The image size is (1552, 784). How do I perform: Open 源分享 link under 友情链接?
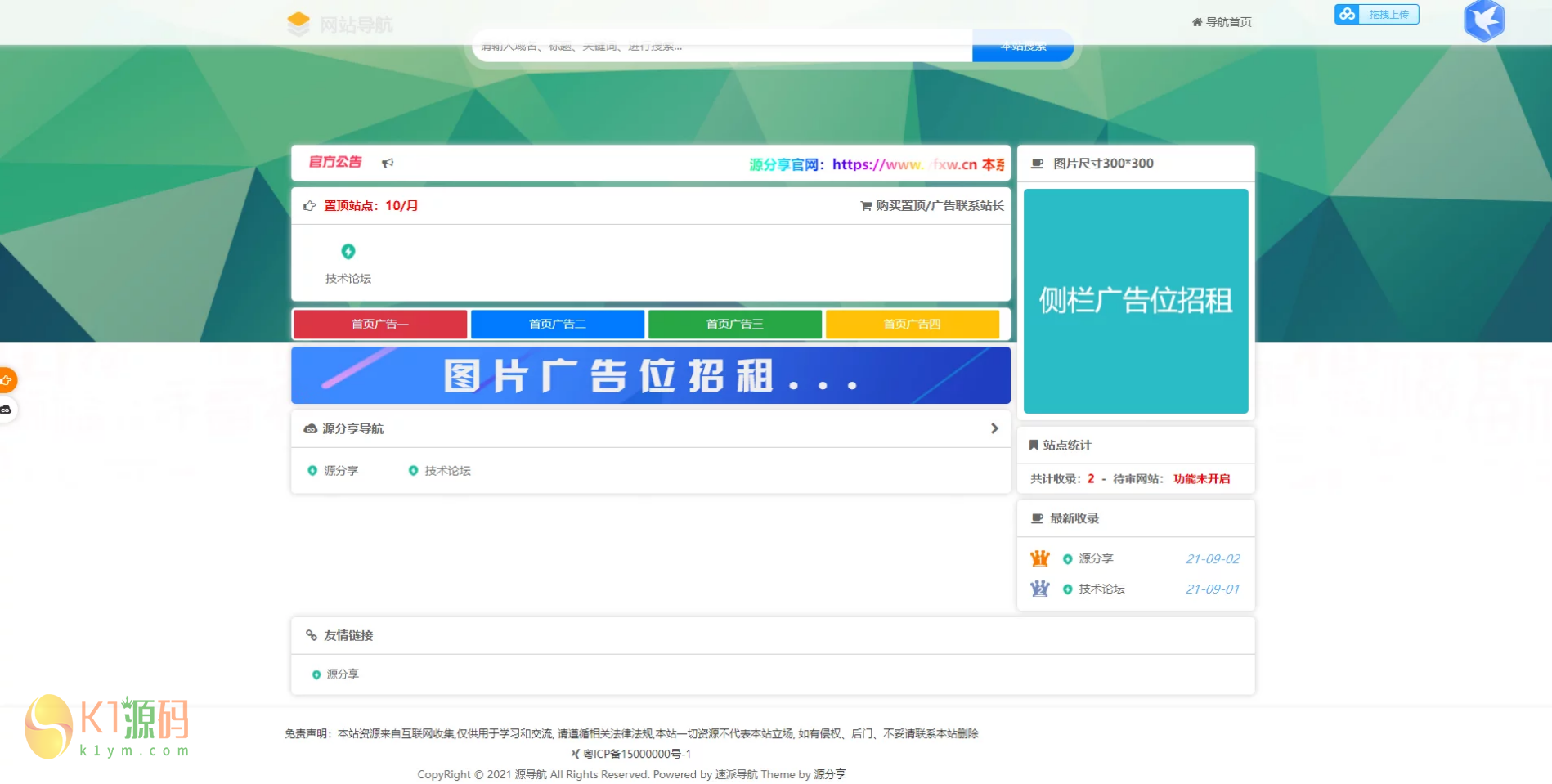[342, 674]
